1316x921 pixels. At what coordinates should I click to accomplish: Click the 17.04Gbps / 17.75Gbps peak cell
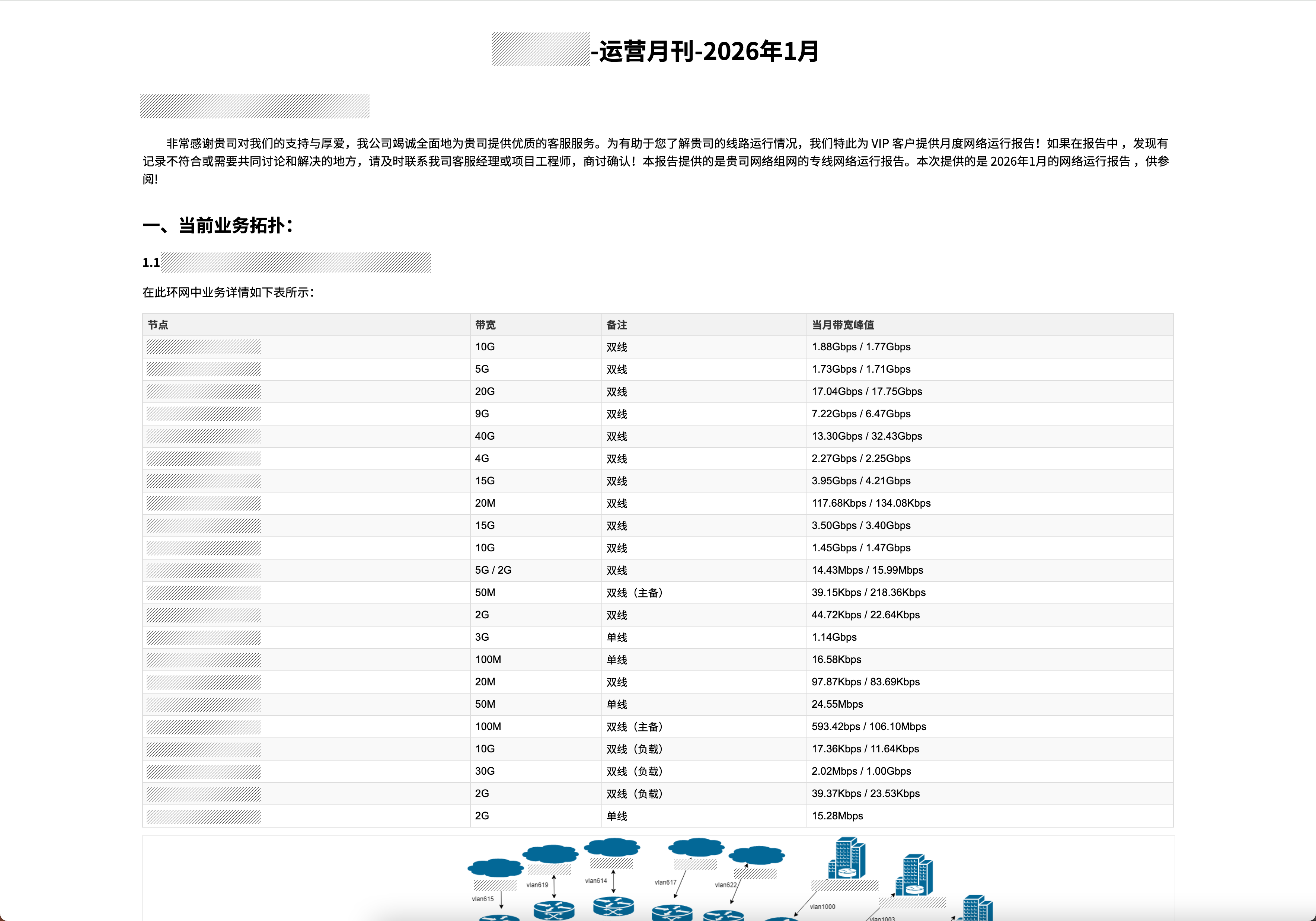[x=867, y=391]
